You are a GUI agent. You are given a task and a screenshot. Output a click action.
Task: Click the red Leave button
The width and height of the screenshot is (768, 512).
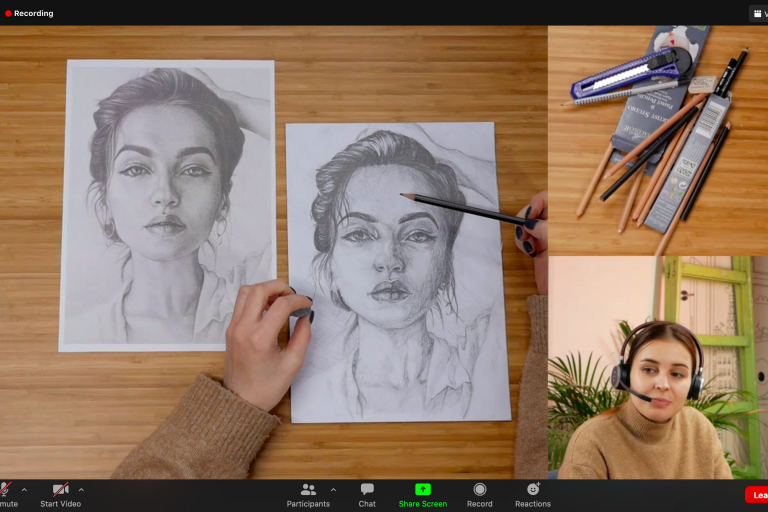757,494
